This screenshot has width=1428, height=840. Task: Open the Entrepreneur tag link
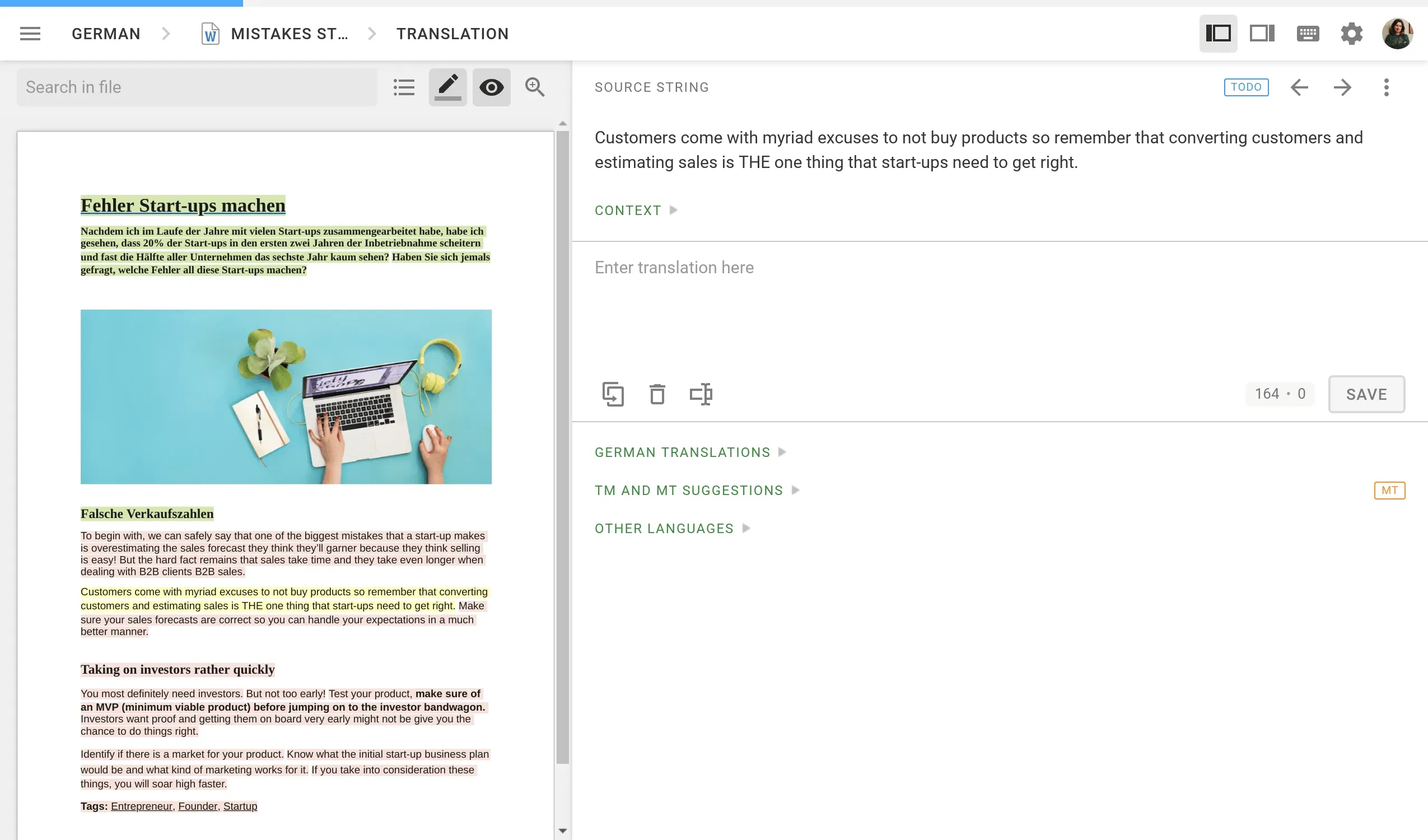142,805
